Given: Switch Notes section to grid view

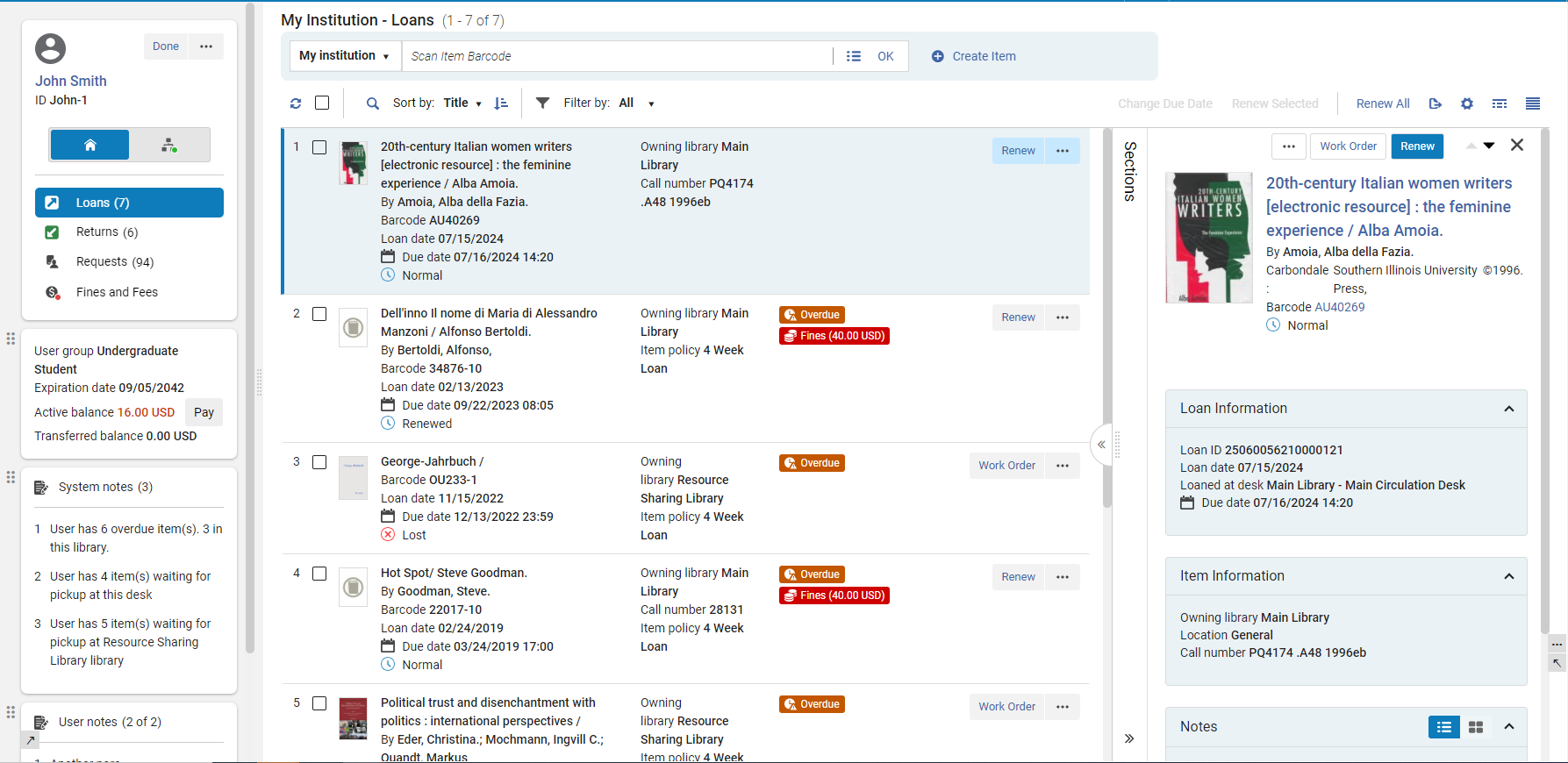Looking at the screenshot, I should (x=1476, y=727).
